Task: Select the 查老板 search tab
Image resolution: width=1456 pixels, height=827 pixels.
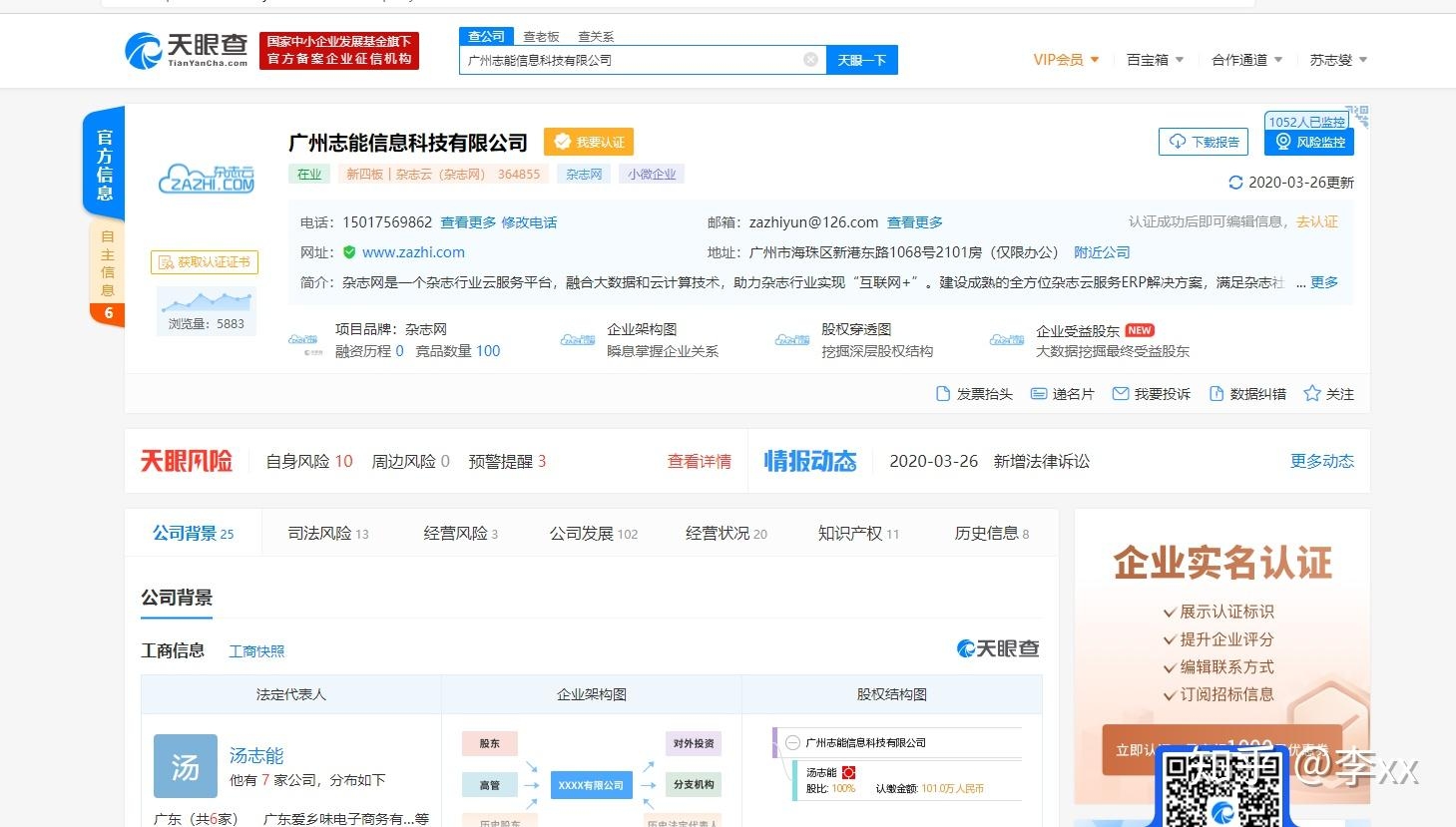Action: click(541, 37)
